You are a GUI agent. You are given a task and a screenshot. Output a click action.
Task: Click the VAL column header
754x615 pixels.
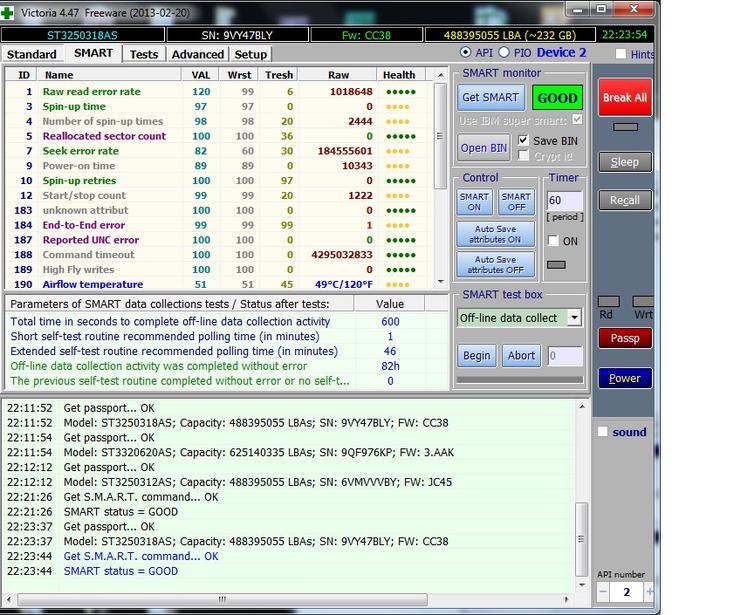[x=201, y=75]
